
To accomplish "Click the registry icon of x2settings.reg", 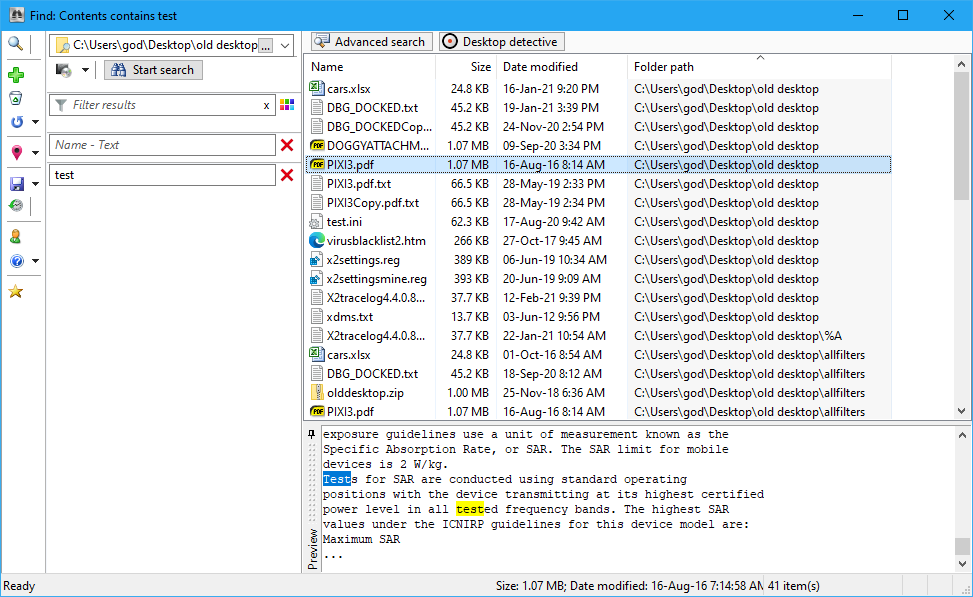I will click(x=316, y=259).
